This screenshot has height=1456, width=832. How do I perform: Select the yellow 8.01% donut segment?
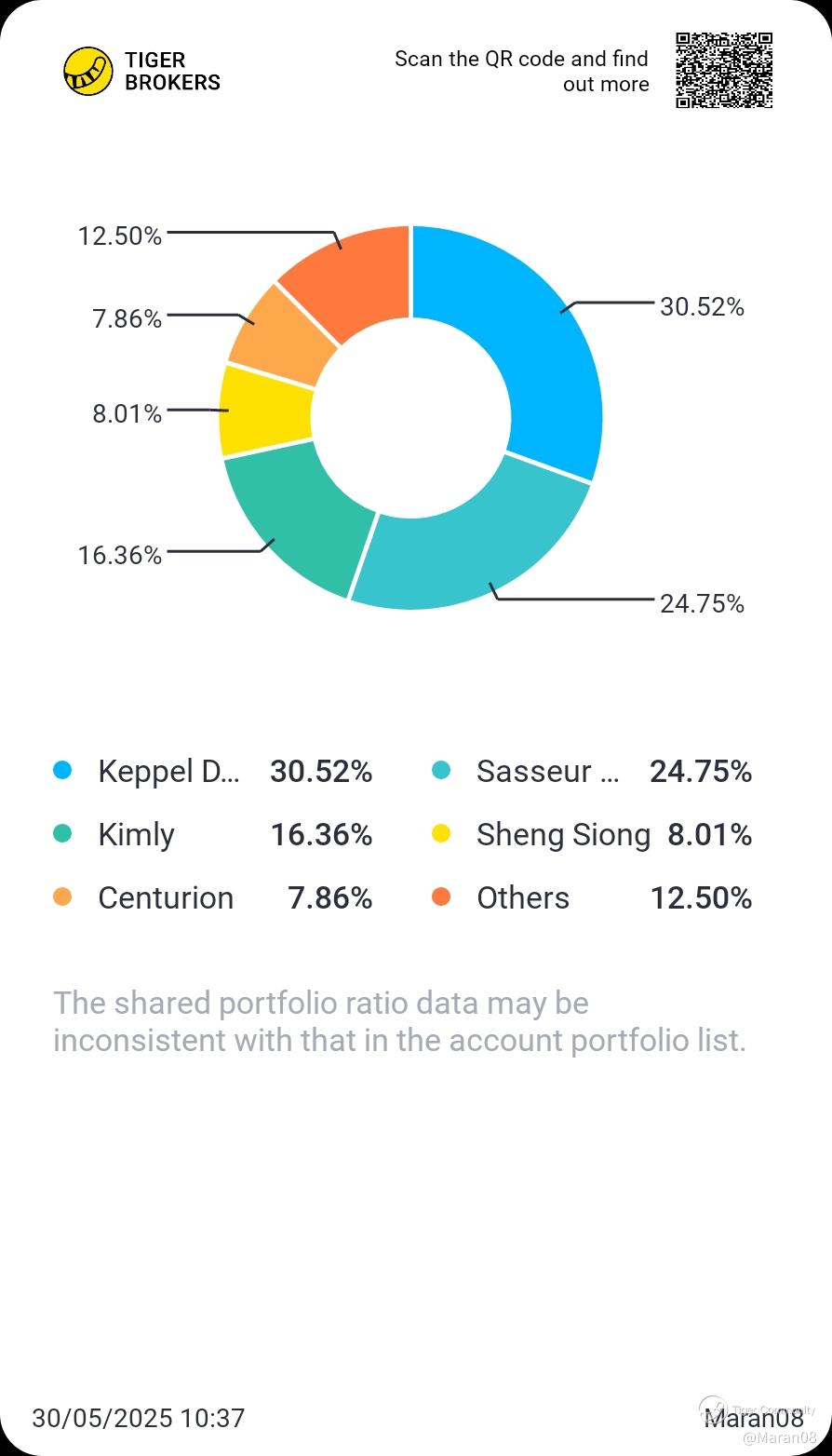tap(265, 410)
